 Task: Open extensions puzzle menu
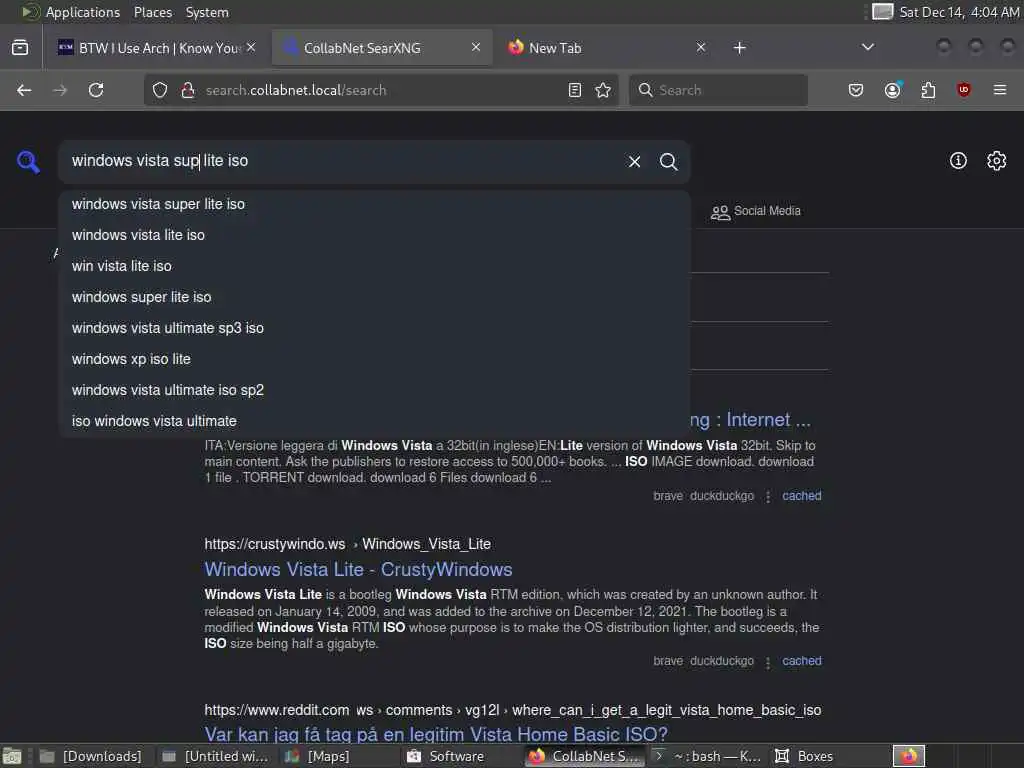pyautogui.click(x=928, y=90)
